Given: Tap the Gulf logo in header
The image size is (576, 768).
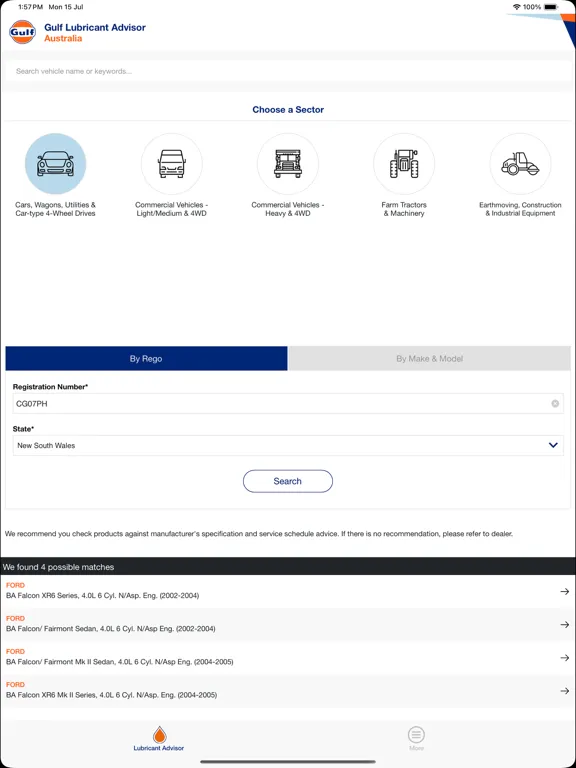Looking at the screenshot, I should click(x=23, y=32).
